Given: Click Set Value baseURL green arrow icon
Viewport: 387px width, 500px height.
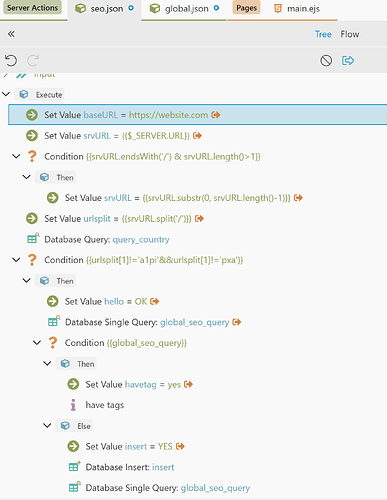Looking at the screenshot, I should (x=32, y=115).
